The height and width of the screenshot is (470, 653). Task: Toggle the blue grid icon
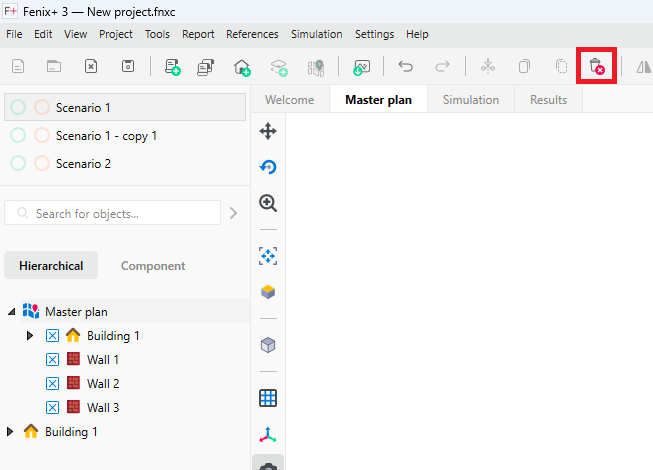(x=268, y=398)
